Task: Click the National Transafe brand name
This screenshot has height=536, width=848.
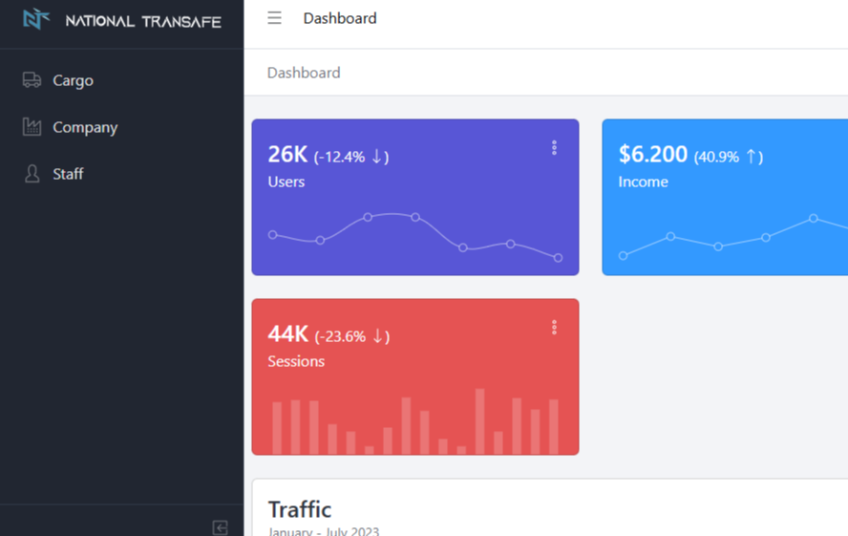Action: point(143,21)
